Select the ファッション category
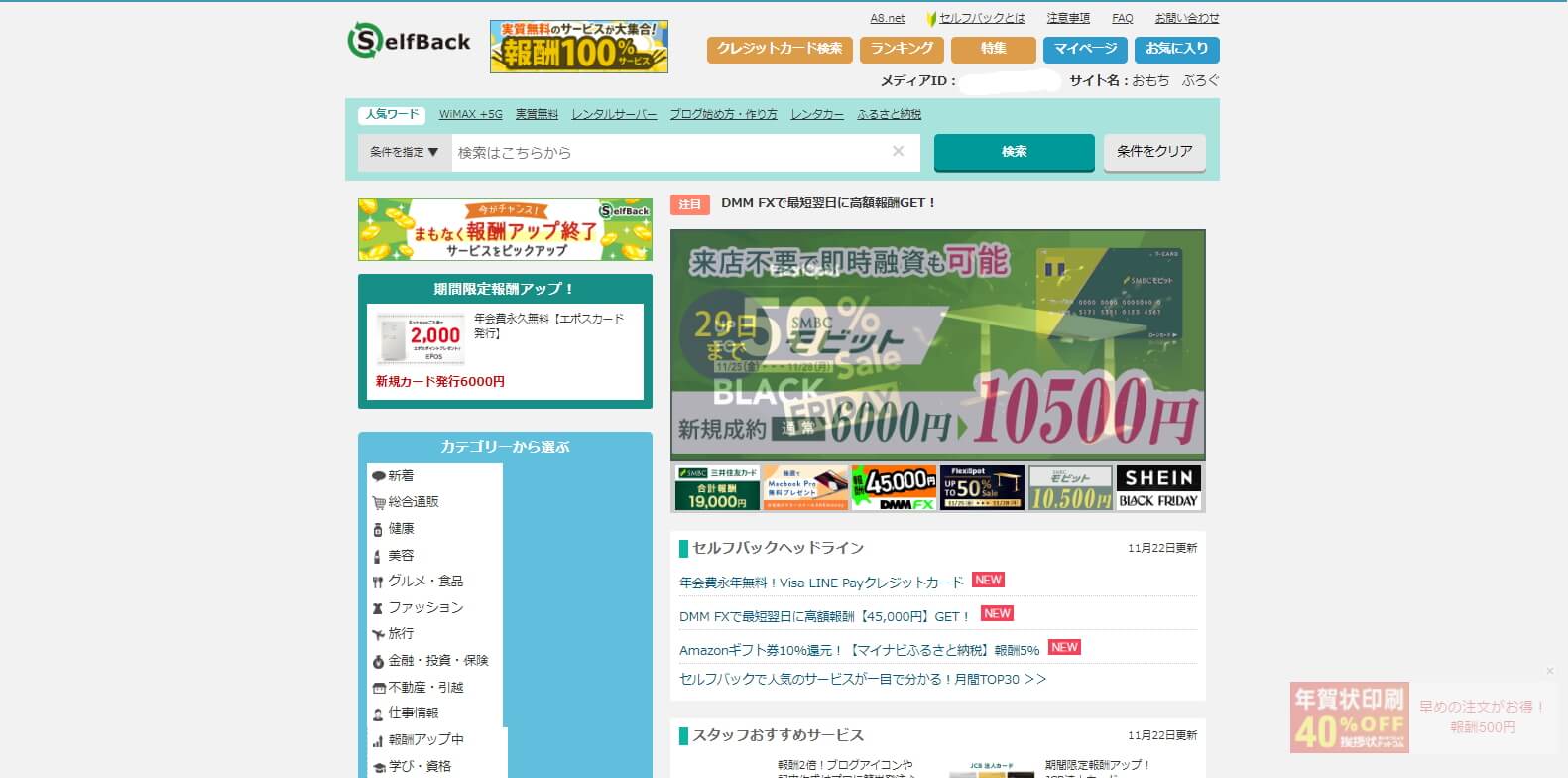 [x=417, y=607]
